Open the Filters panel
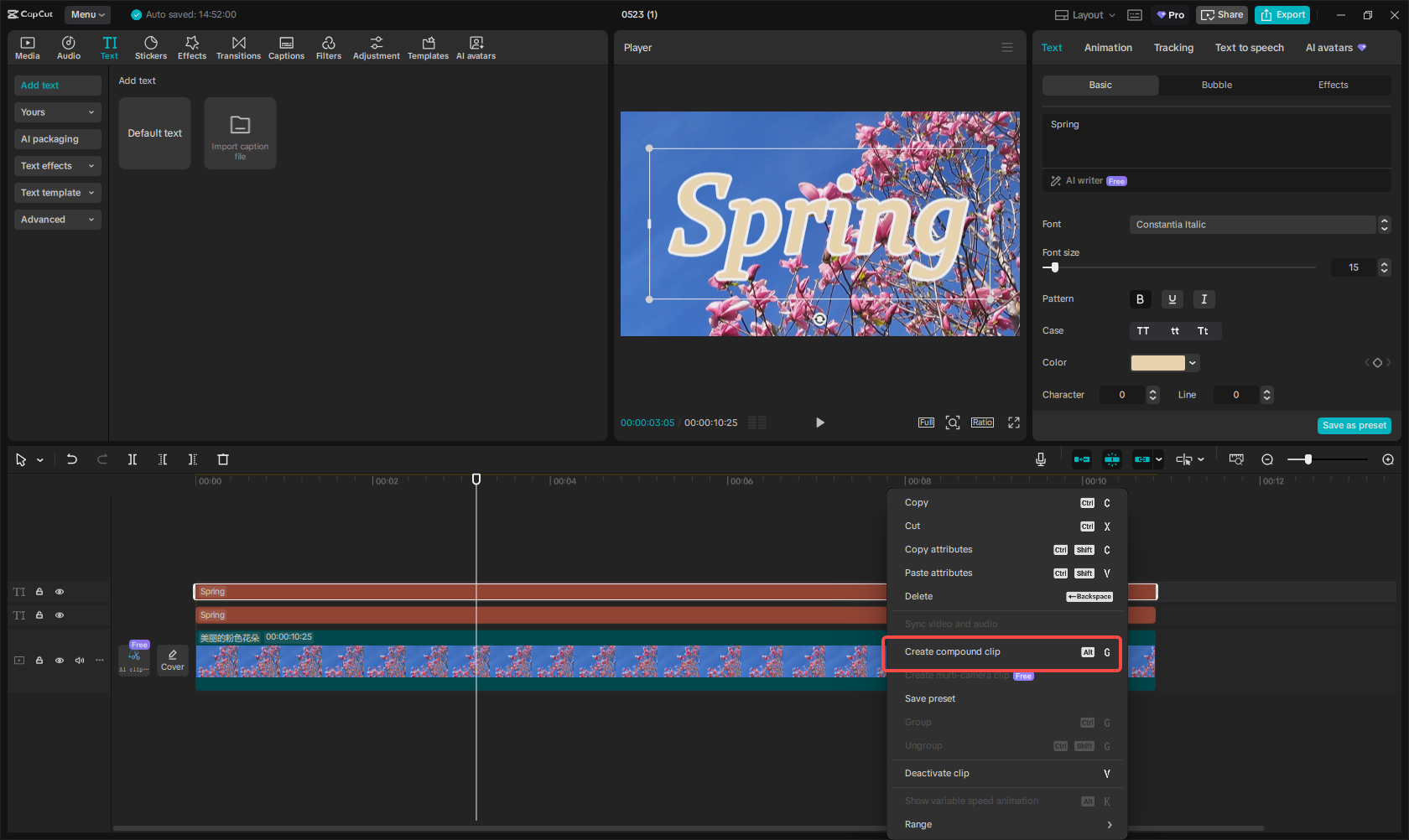The image size is (1409, 840). click(329, 48)
